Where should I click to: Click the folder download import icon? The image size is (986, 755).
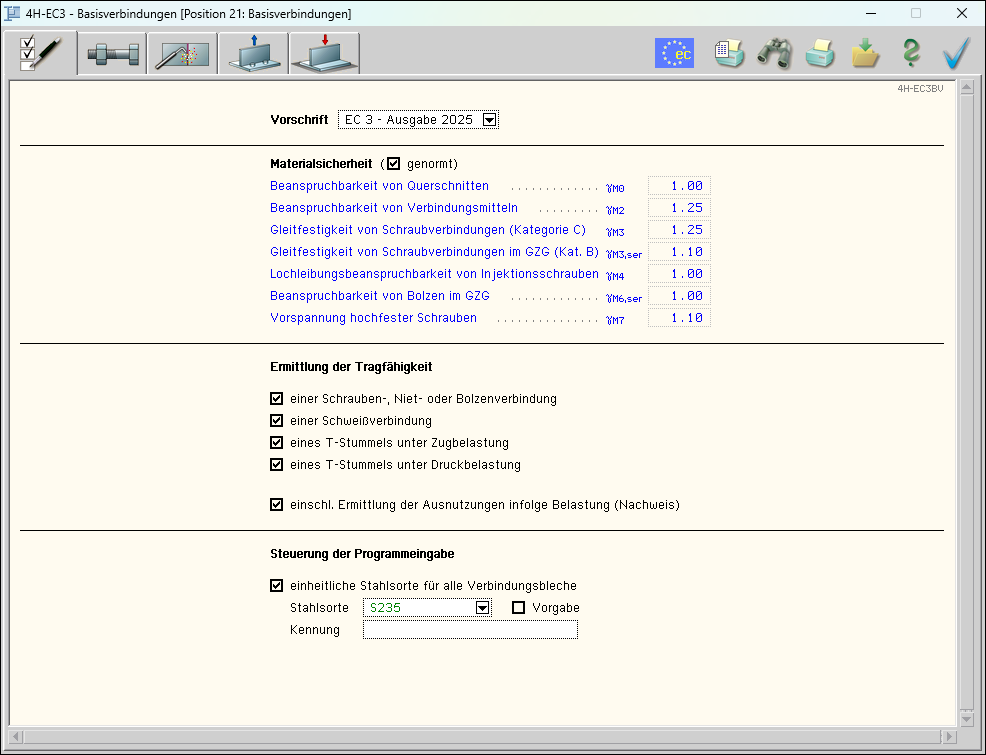pos(865,53)
